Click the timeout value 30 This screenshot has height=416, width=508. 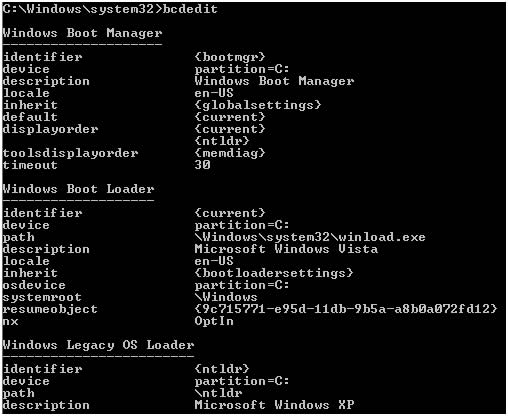202,165
